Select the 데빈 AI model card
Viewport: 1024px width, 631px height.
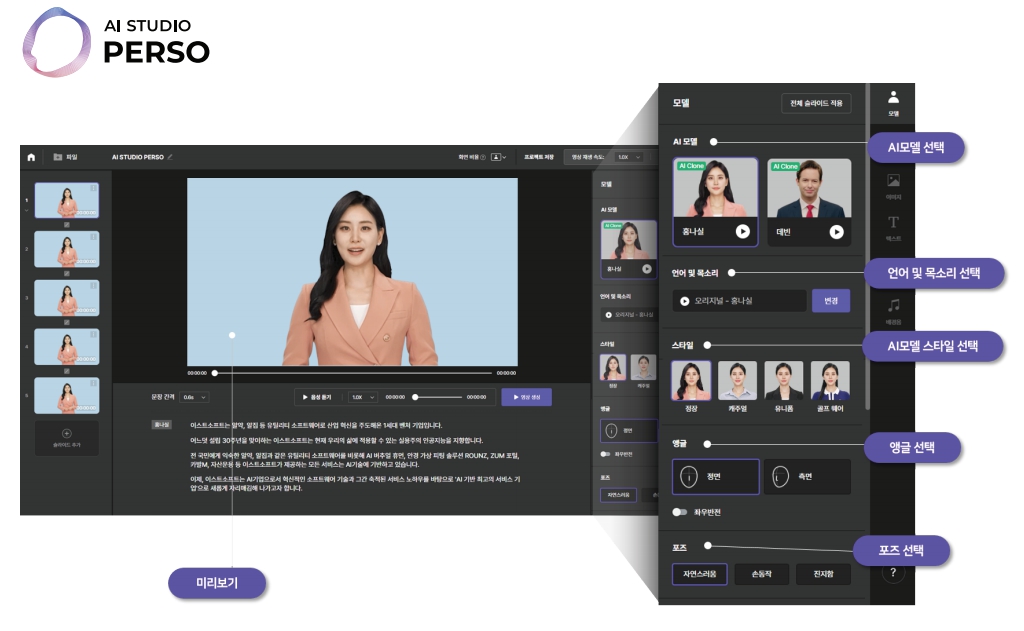pos(809,202)
